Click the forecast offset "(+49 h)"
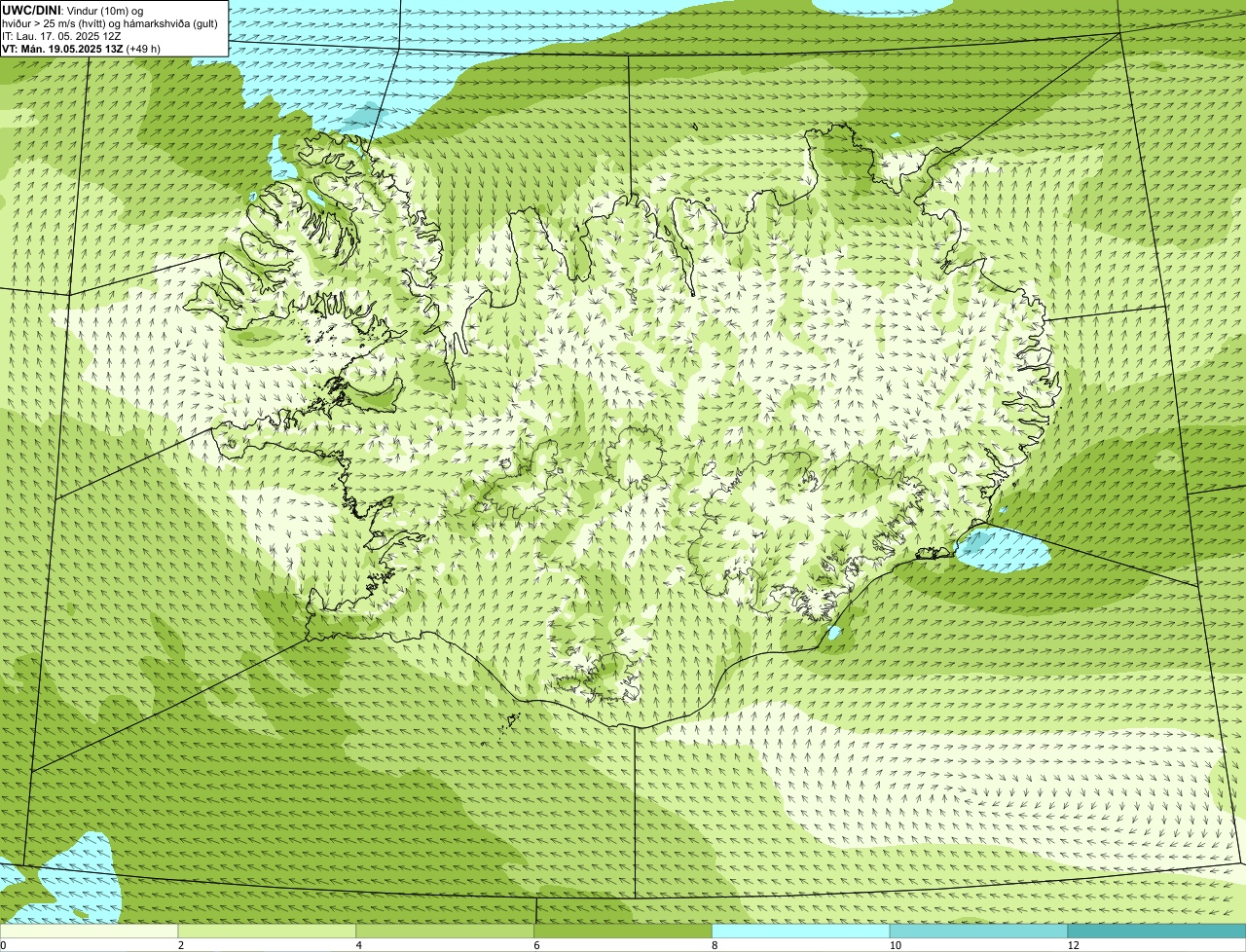Image resolution: width=1246 pixels, height=952 pixels. (143, 49)
